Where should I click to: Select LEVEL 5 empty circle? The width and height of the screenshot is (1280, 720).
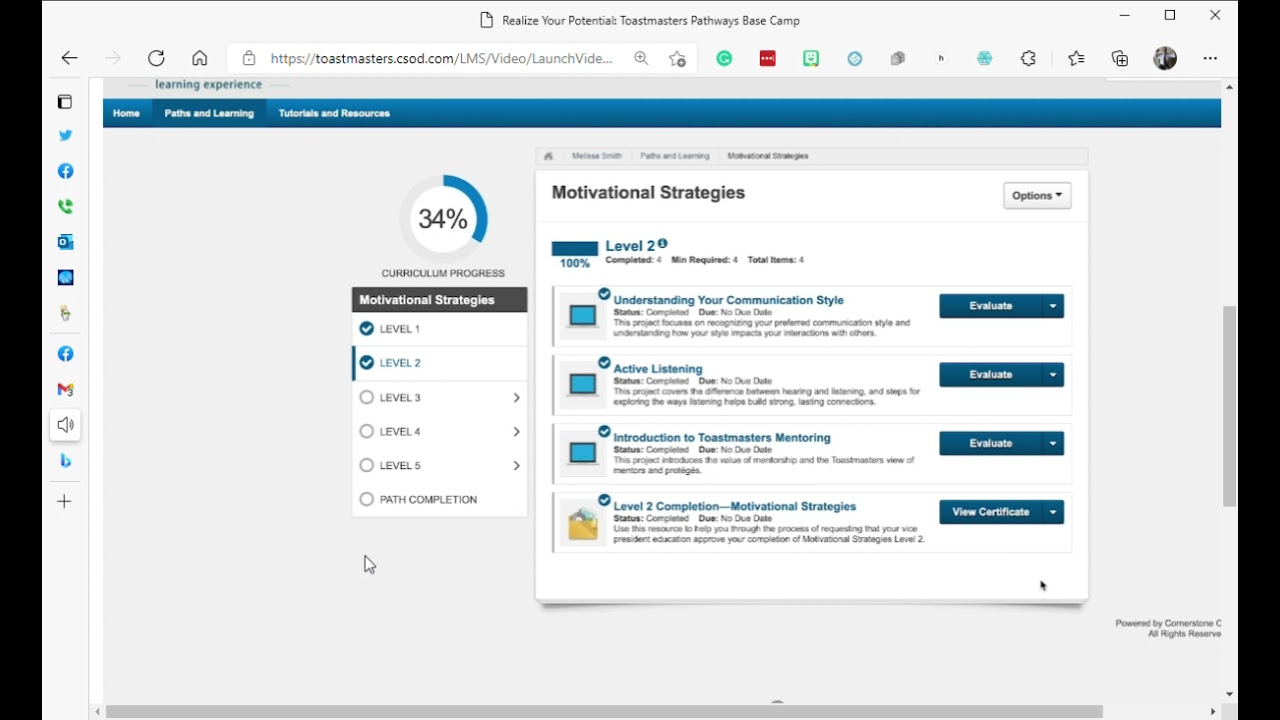click(x=366, y=465)
